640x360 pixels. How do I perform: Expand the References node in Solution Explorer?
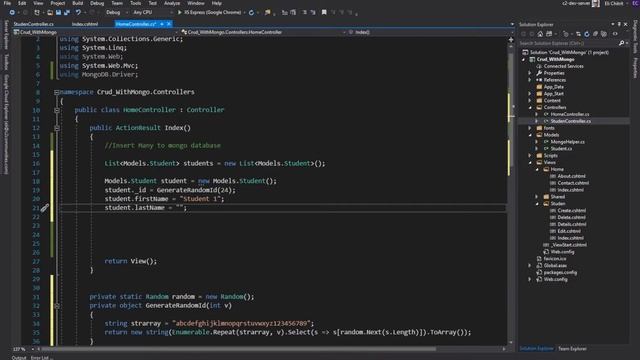tap(530, 80)
